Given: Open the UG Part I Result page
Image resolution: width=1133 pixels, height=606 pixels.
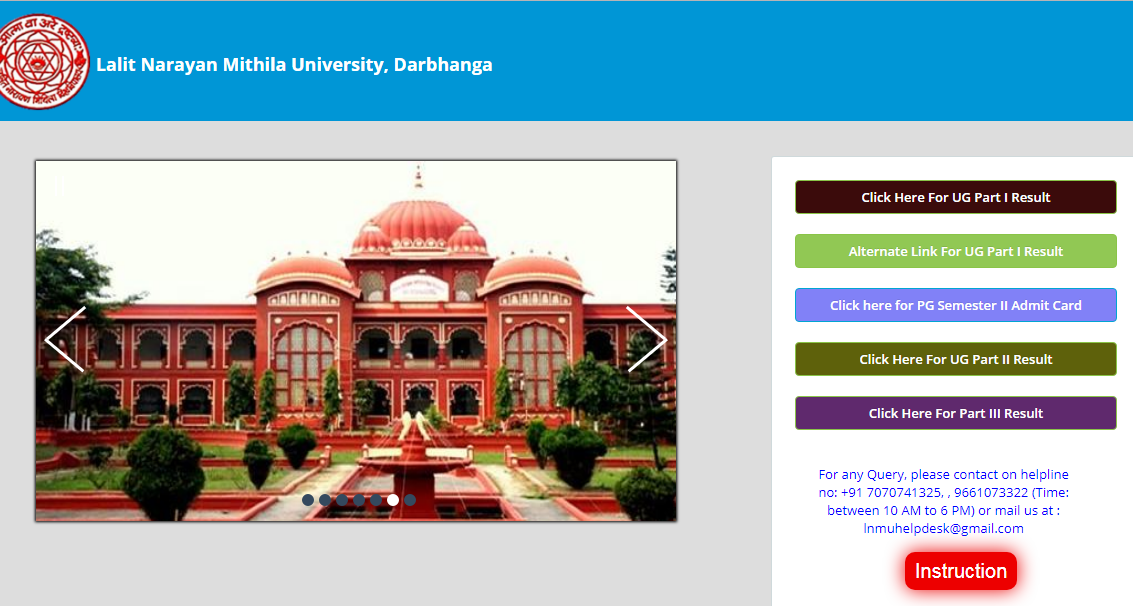Looking at the screenshot, I should click(955, 197).
